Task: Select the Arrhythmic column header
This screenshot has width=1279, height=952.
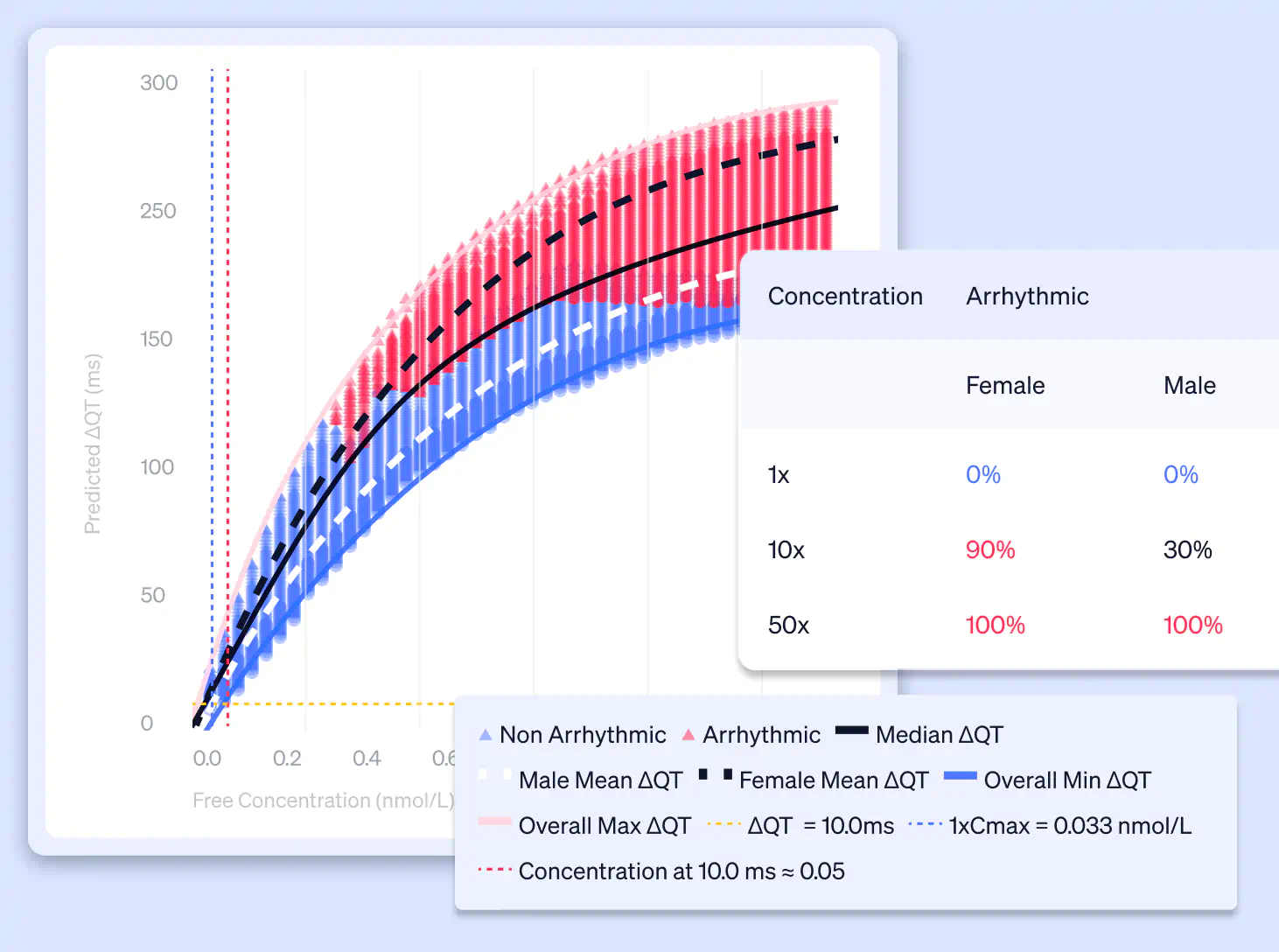Action: coord(1027,297)
